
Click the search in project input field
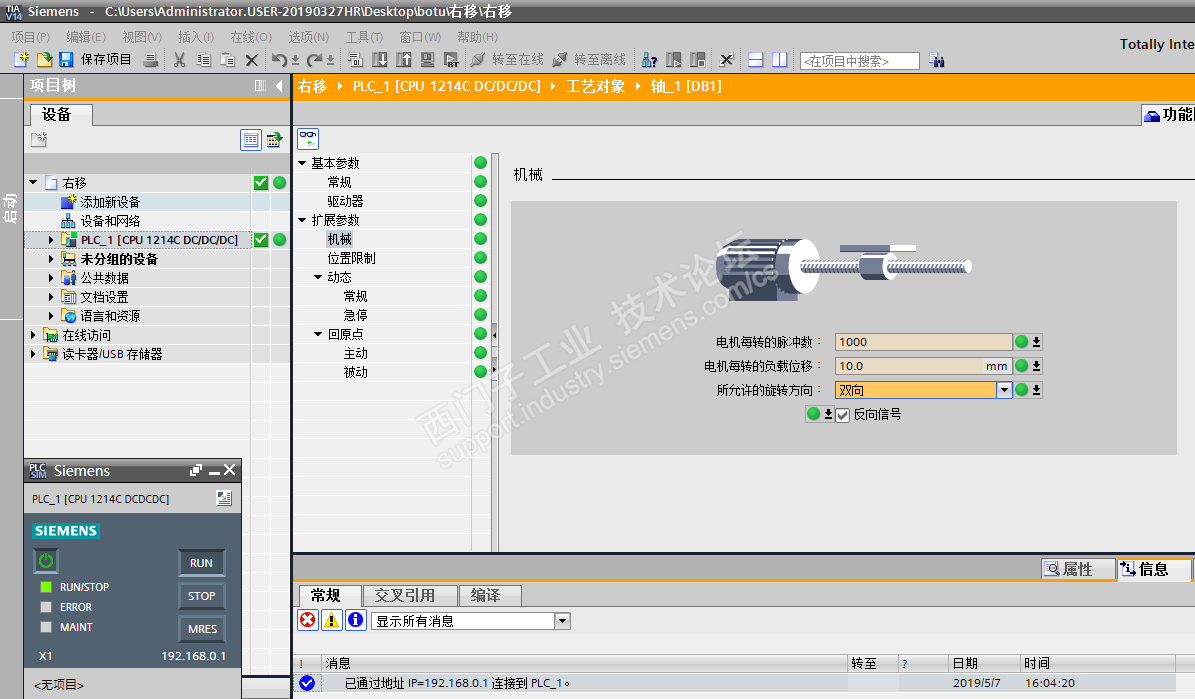coord(860,61)
